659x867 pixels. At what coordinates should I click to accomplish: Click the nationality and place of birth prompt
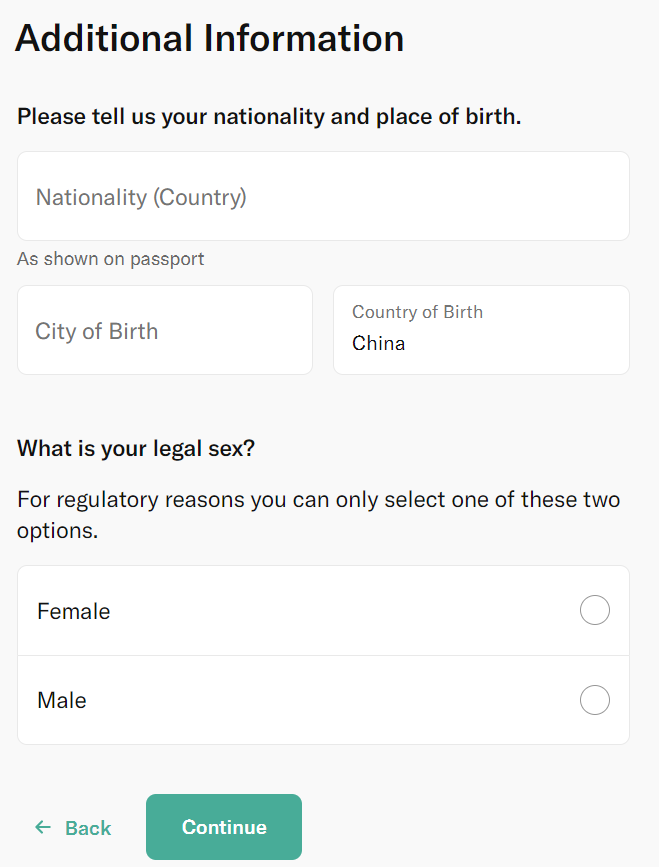(269, 117)
